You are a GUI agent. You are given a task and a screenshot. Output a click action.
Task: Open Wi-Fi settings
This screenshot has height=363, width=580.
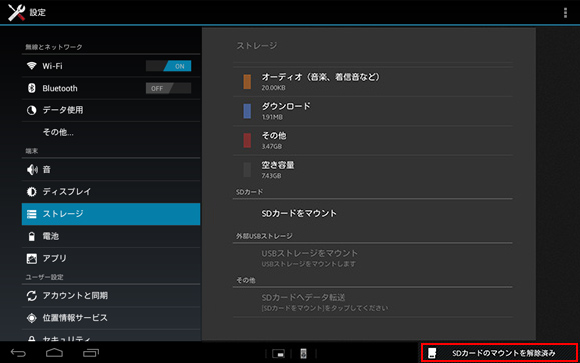(x=111, y=66)
